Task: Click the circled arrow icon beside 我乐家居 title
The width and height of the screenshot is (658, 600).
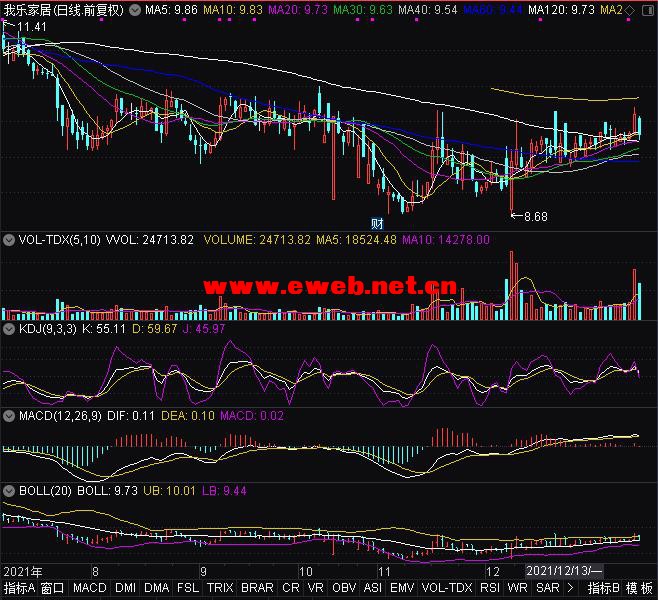Action: (135, 10)
